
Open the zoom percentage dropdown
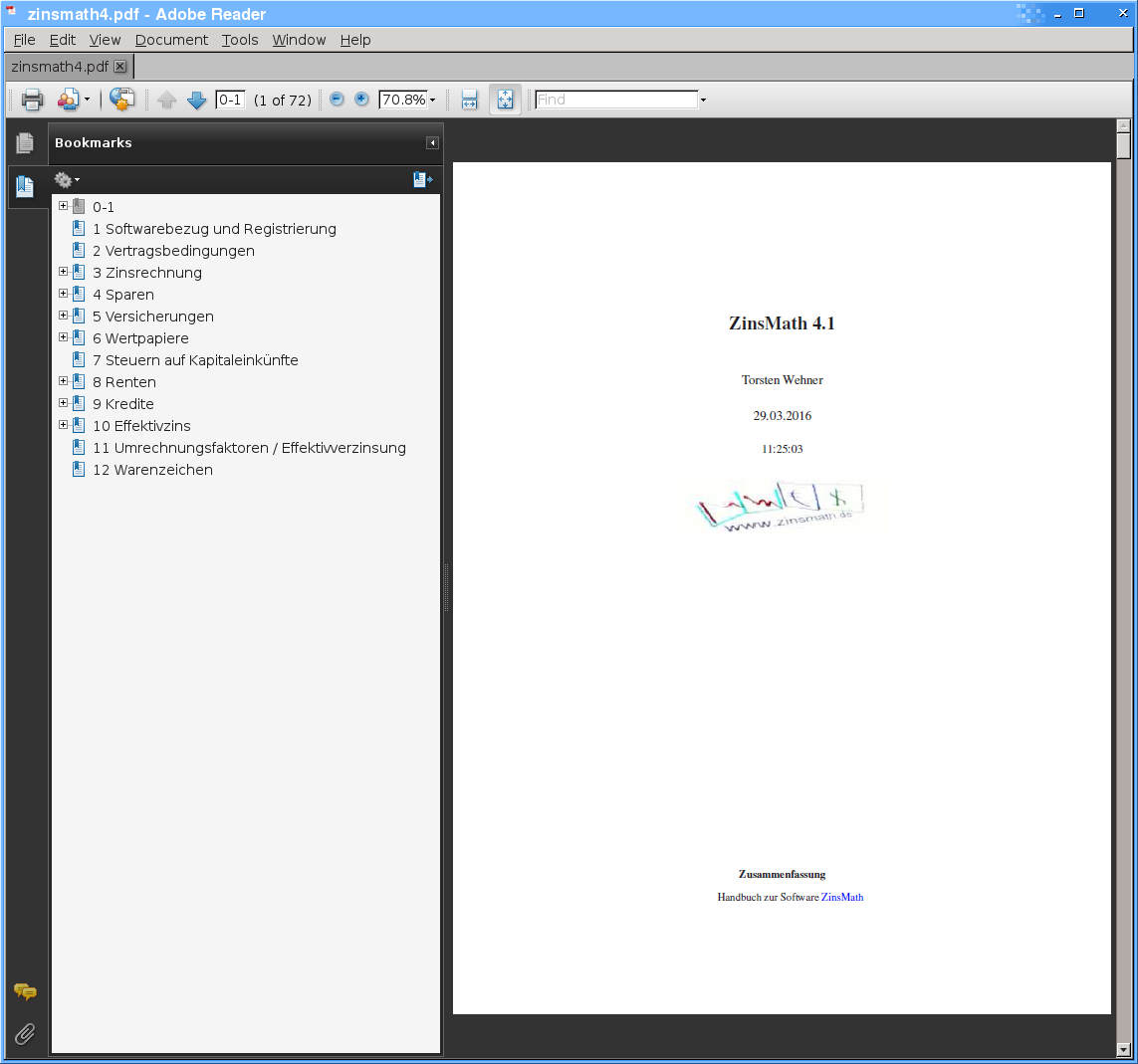[x=432, y=101]
